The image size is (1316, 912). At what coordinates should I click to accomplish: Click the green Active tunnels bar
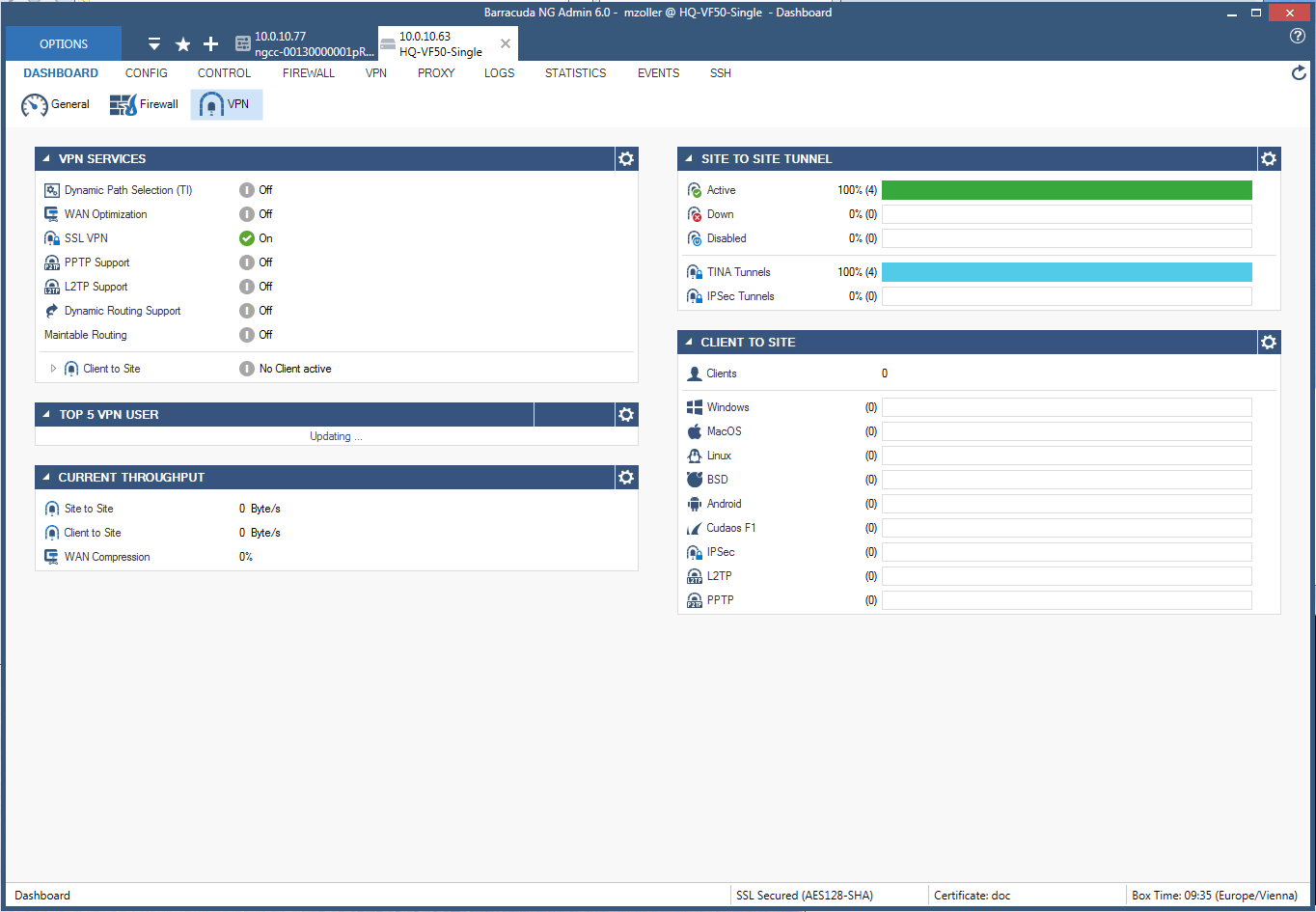coord(1067,190)
